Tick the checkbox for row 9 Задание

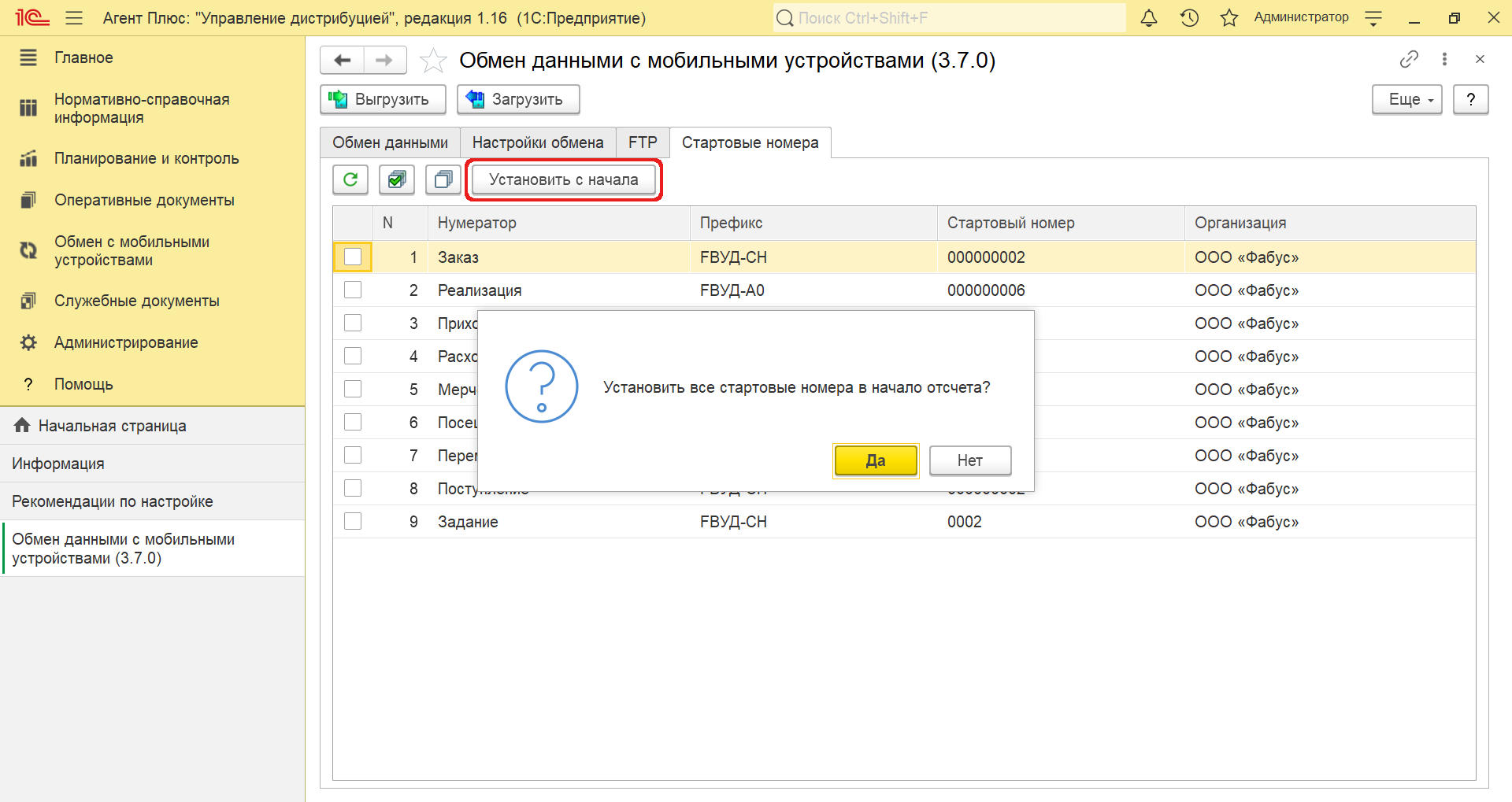pyautogui.click(x=353, y=522)
